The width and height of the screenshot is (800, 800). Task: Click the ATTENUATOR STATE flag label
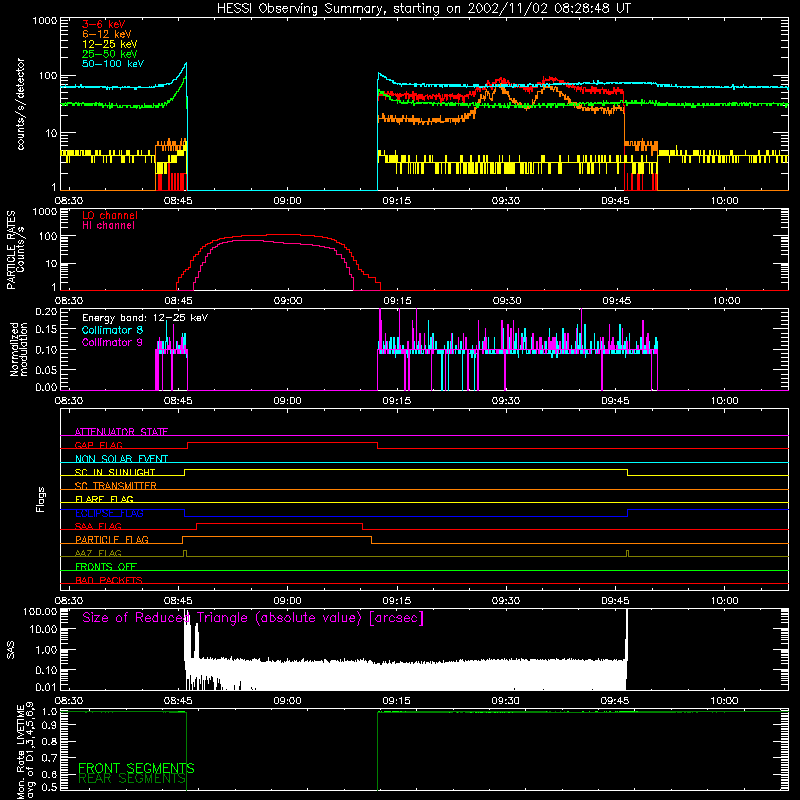tap(121, 432)
